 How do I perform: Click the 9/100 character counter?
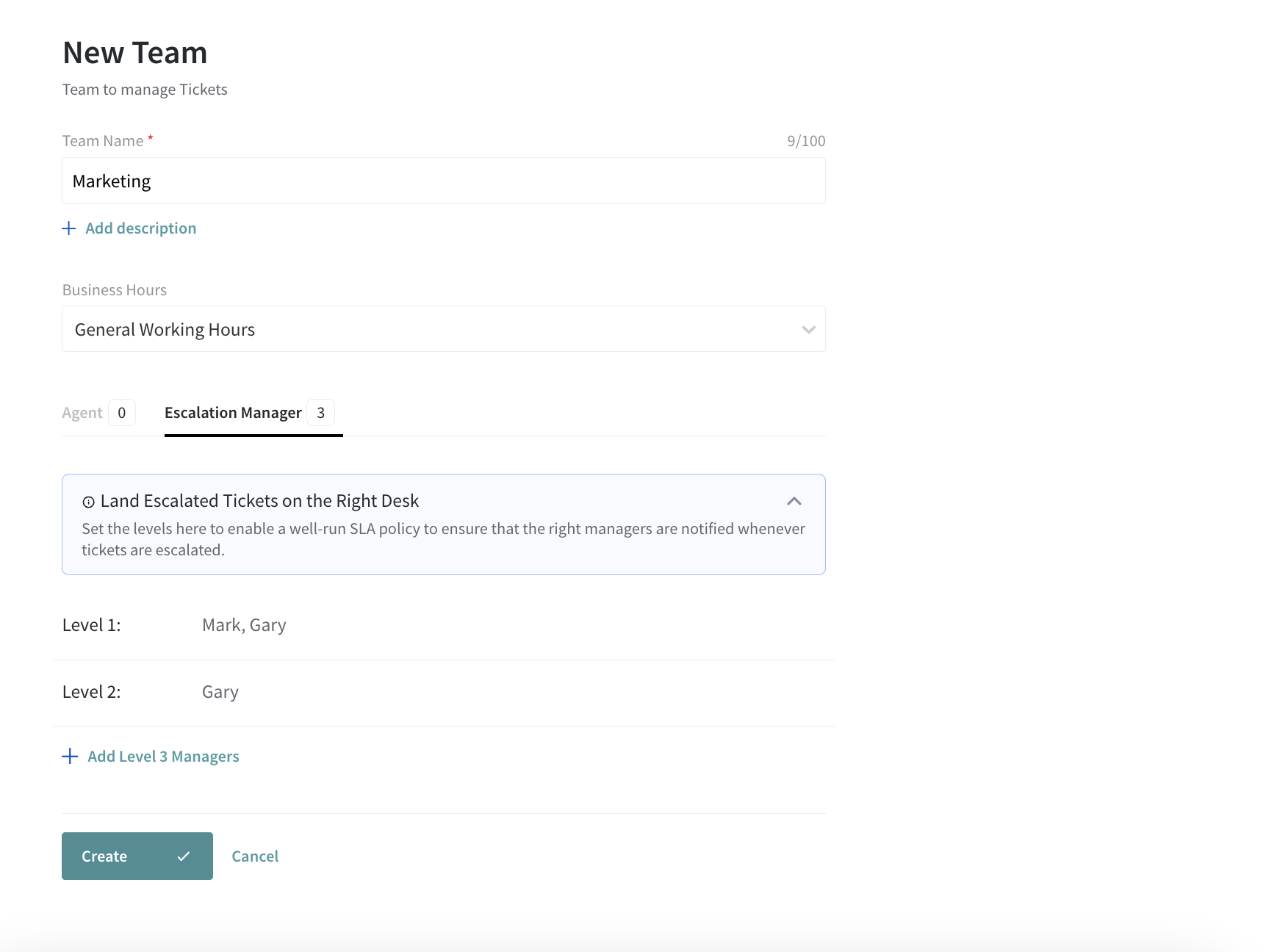pos(806,141)
